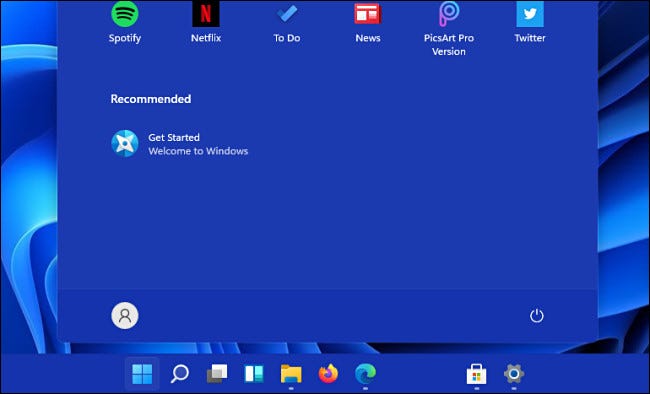Open taskbar Search

pos(179,374)
